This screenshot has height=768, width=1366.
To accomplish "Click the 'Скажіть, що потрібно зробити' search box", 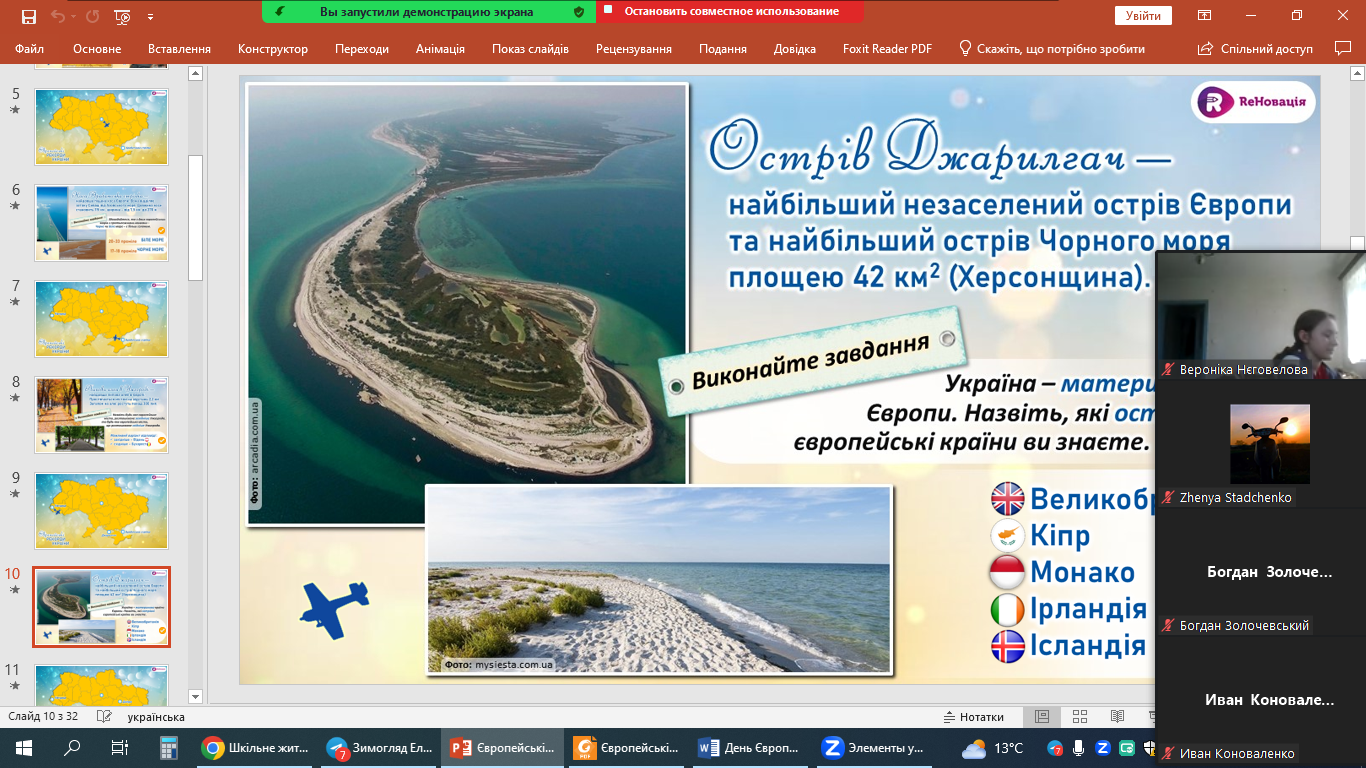I will click(x=1053, y=48).
